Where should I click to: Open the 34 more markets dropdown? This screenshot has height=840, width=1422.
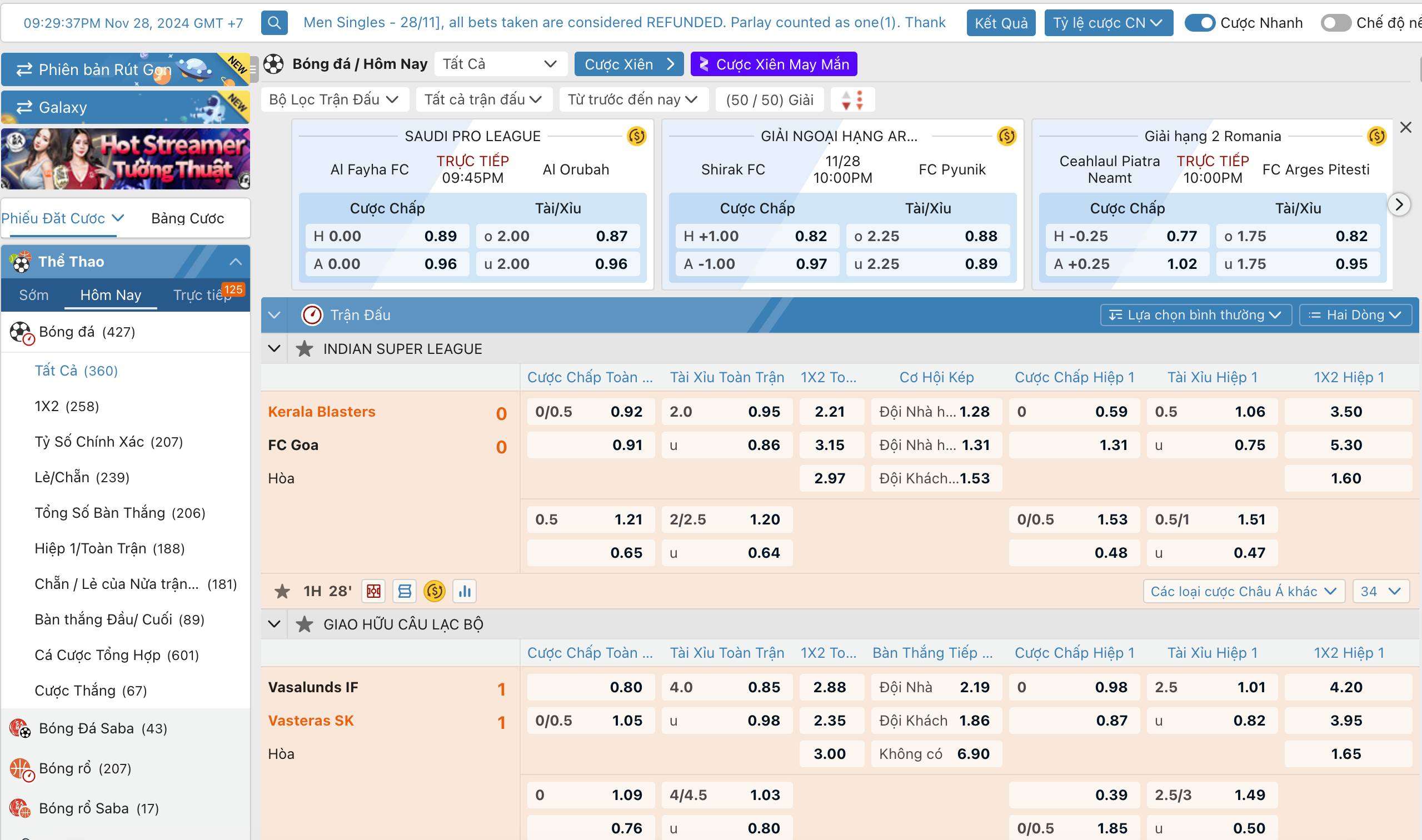1381,592
